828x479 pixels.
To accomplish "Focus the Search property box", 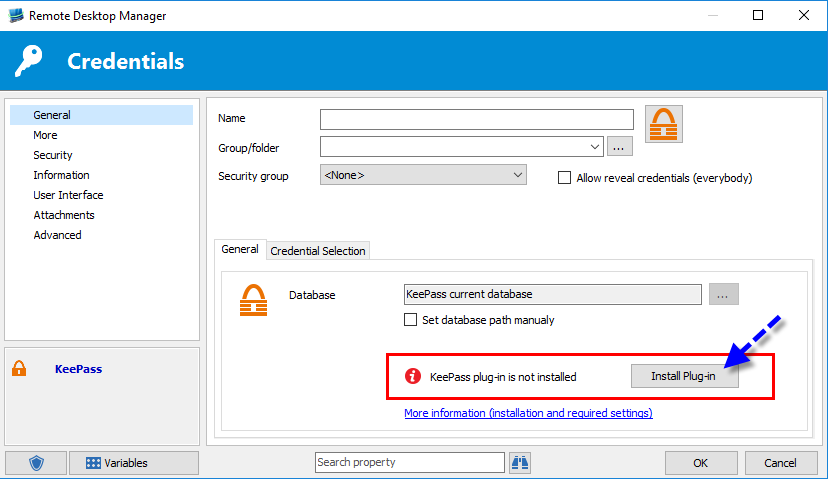I will (x=409, y=462).
